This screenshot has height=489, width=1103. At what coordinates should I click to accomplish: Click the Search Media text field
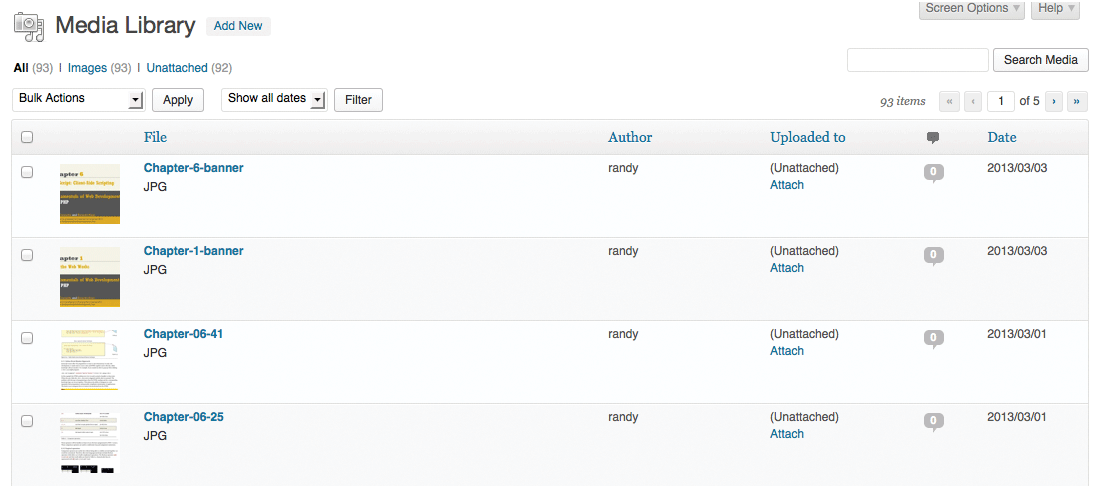pyautogui.click(x=917, y=60)
